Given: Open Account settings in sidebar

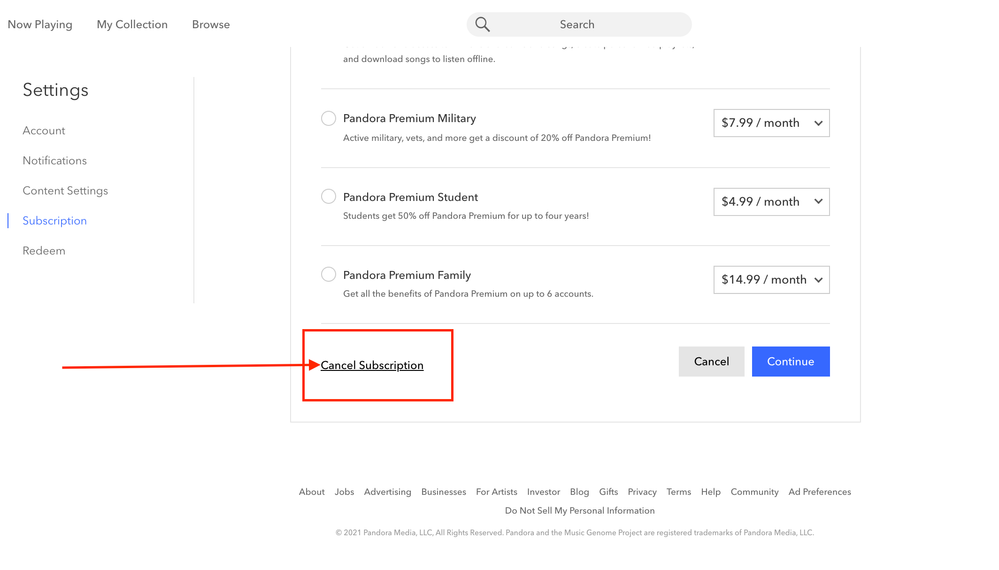Looking at the screenshot, I should [44, 131].
